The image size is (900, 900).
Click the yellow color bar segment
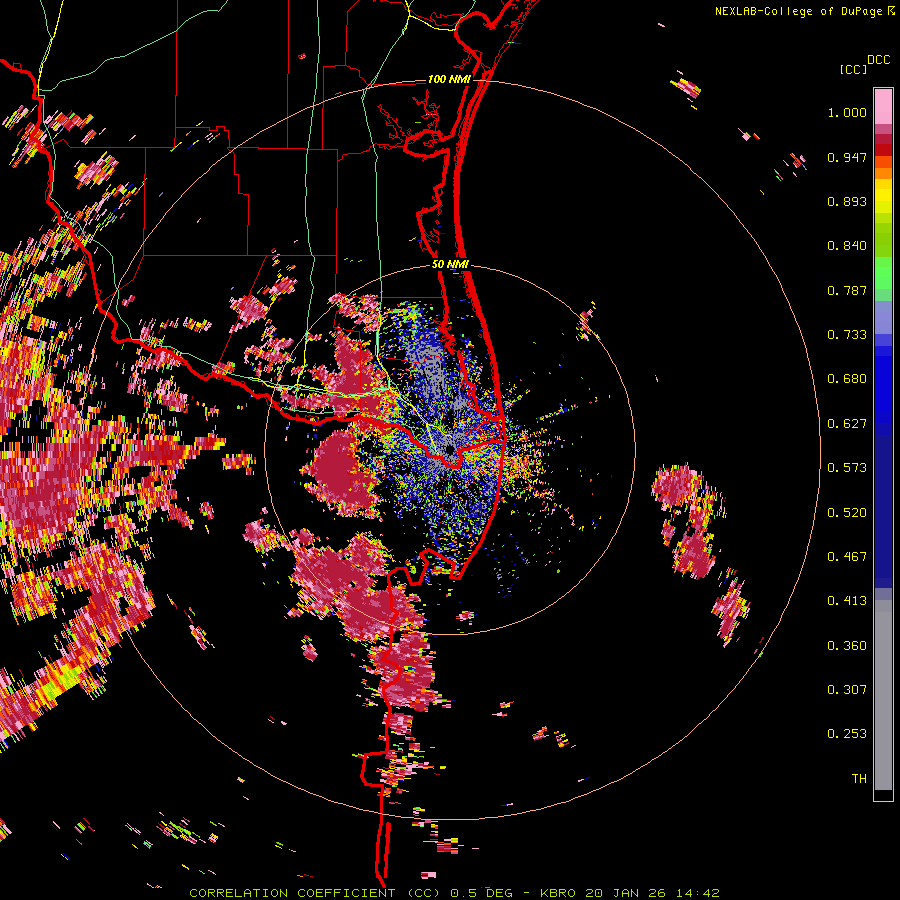pos(883,197)
